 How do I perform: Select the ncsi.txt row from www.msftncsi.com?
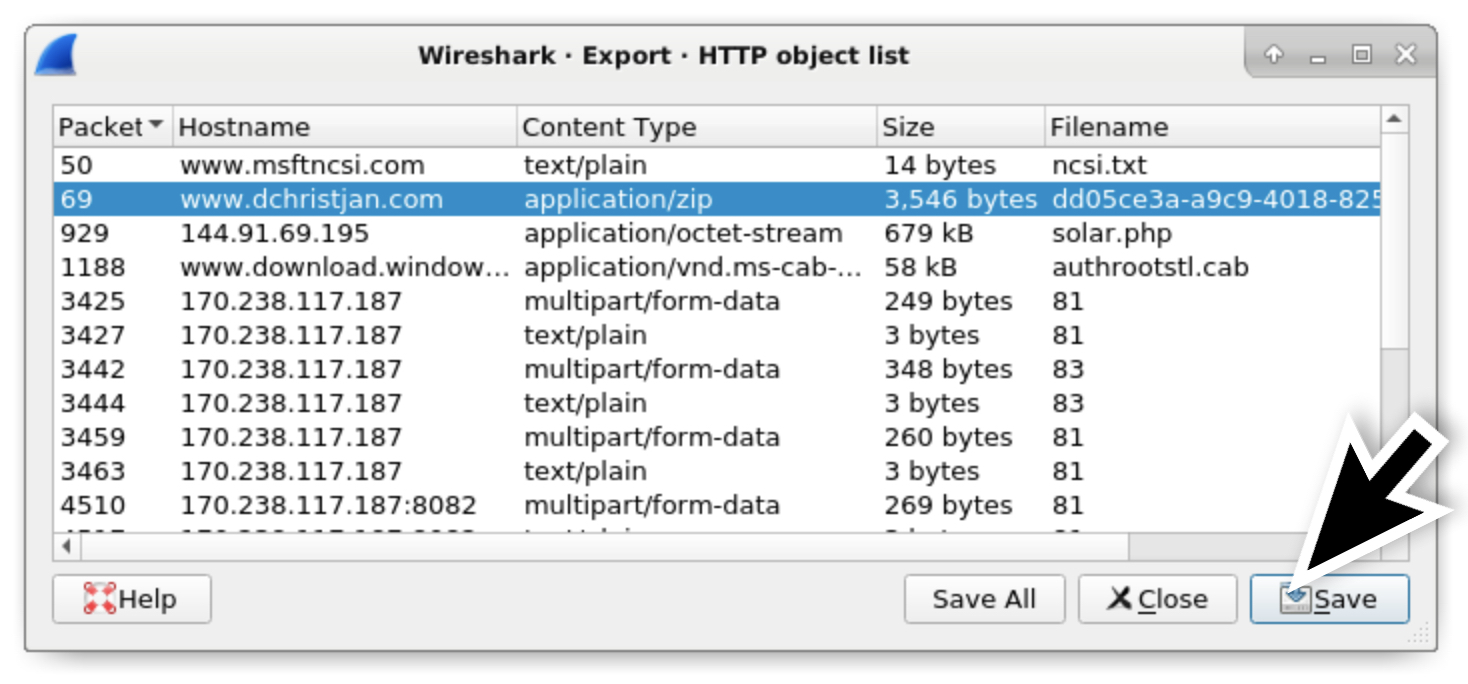(500, 164)
